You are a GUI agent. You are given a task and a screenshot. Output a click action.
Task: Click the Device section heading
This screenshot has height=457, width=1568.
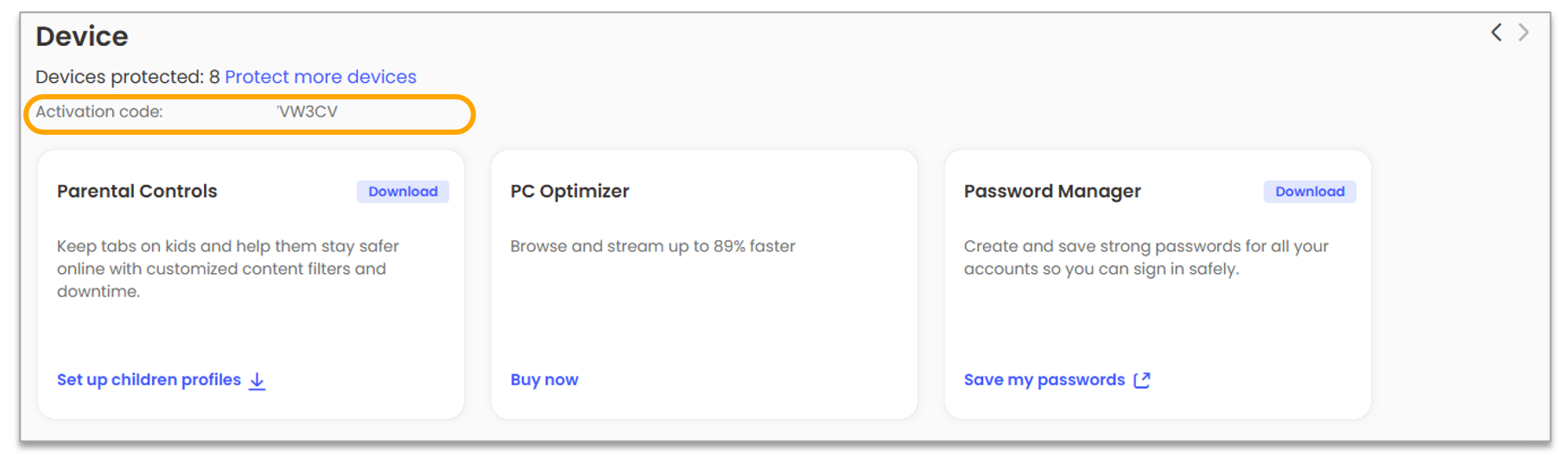click(x=82, y=36)
